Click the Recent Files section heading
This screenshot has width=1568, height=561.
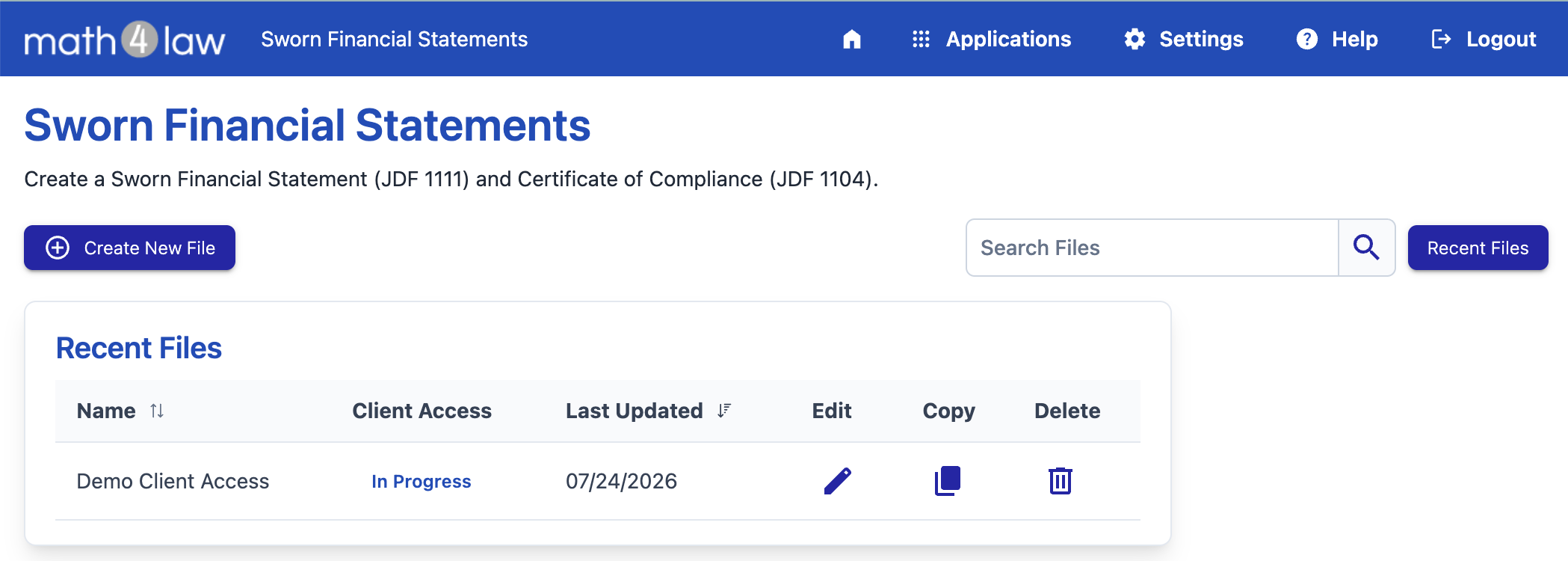139,348
